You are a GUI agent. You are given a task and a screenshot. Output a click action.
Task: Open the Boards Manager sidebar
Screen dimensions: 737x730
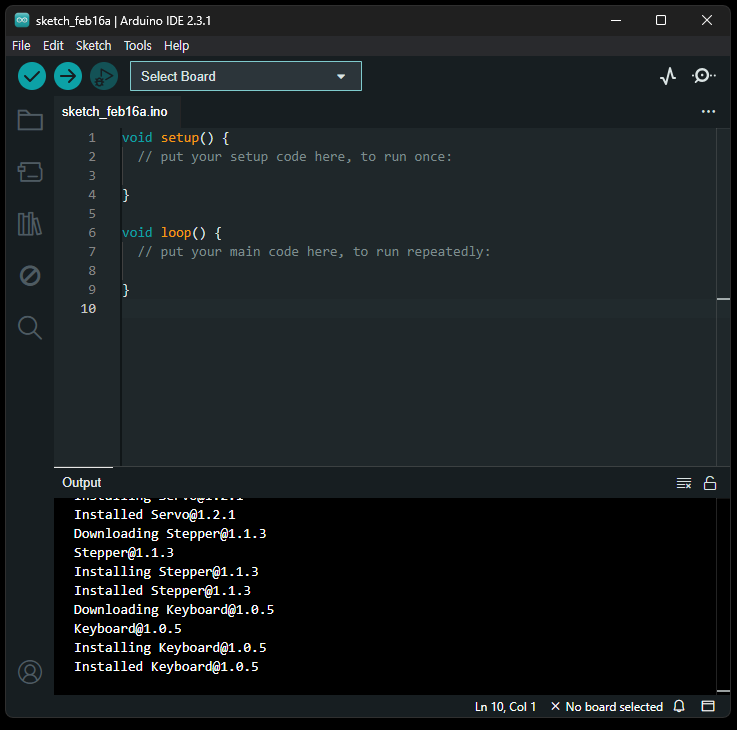pyautogui.click(x=30, y=172)
